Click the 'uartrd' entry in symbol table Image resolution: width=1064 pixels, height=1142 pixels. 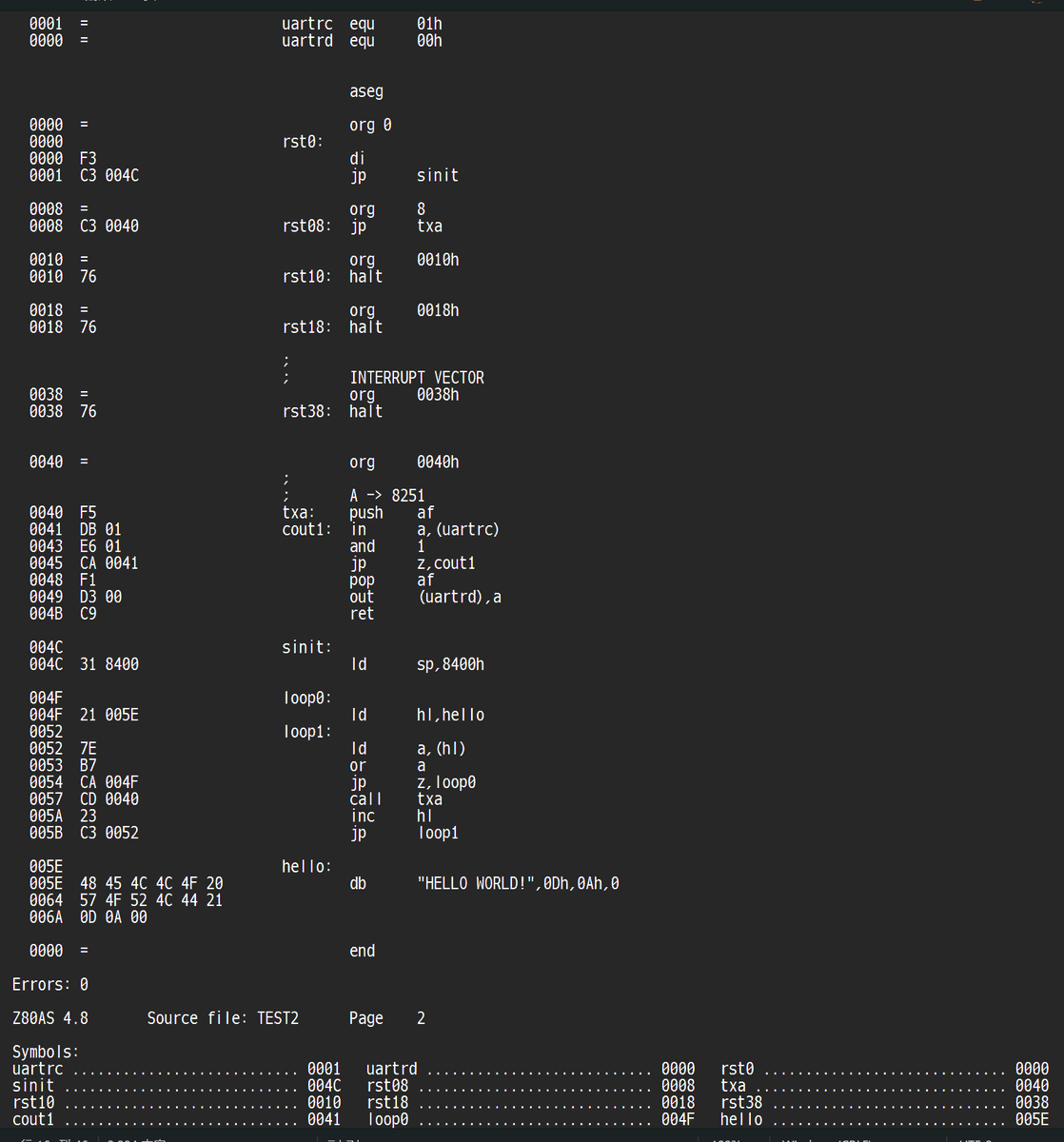391,1070
